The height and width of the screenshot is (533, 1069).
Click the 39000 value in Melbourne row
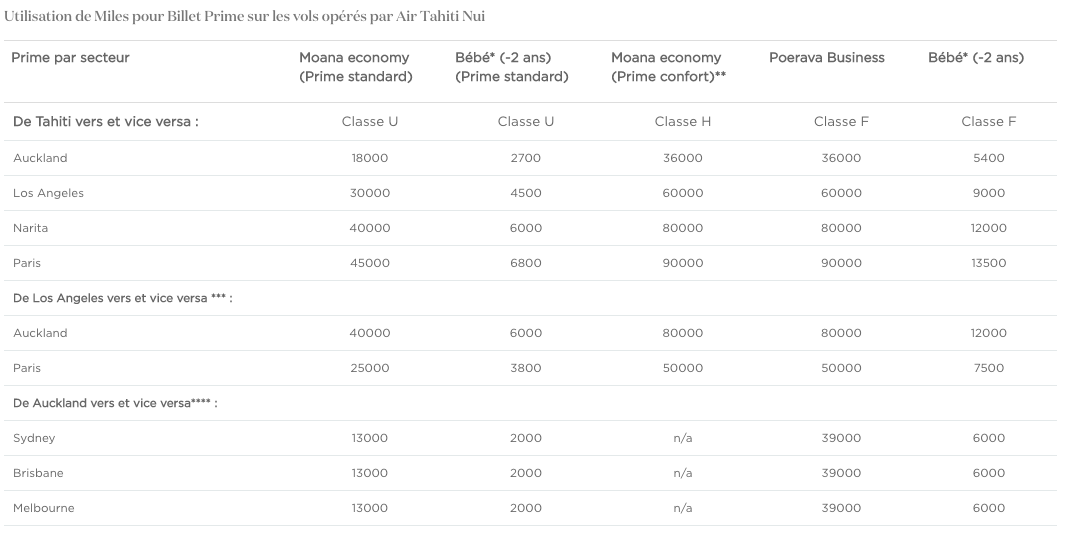click(x=841, y=508)
